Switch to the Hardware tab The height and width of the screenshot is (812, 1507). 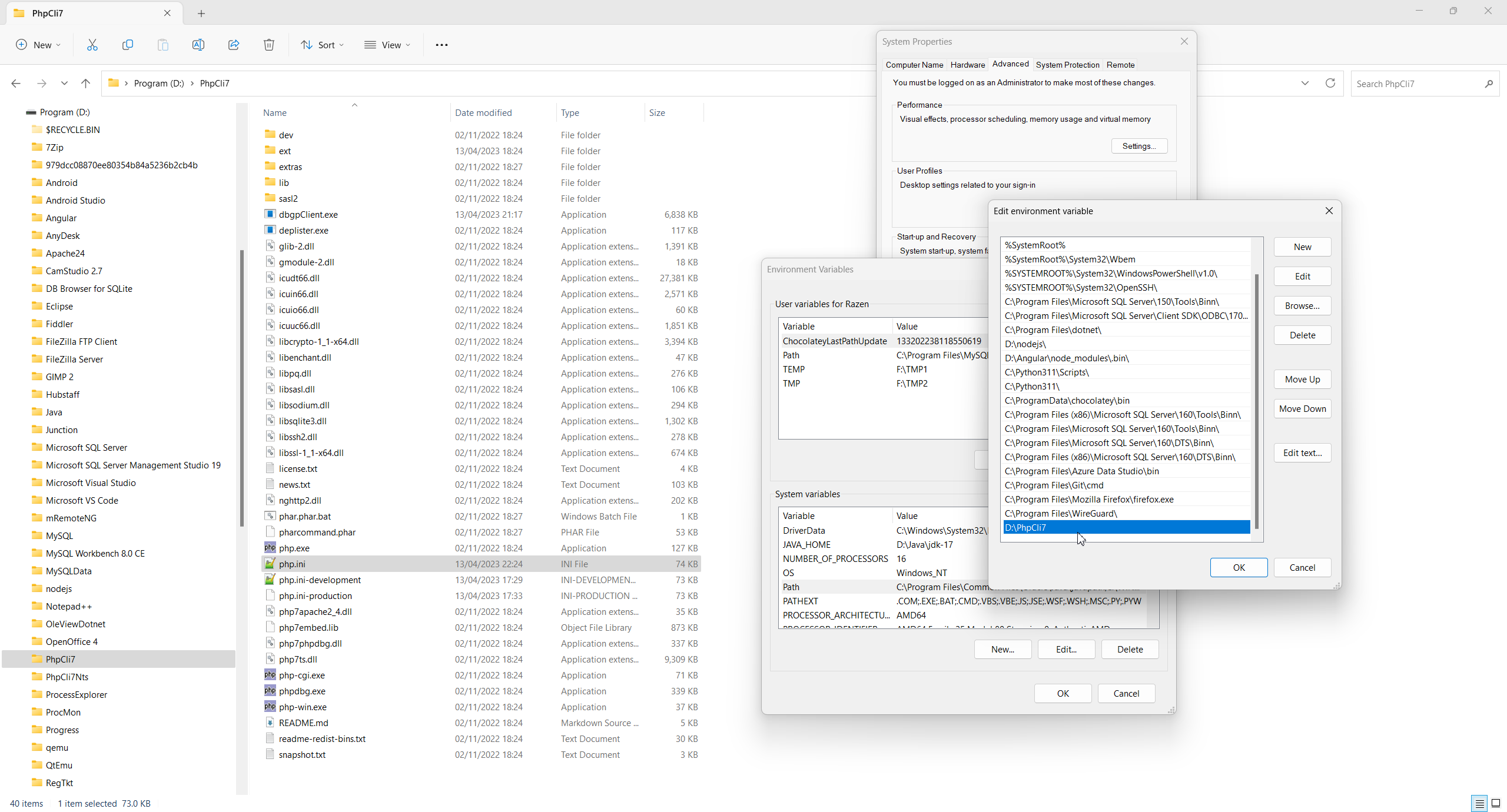(x=967, y=65)
